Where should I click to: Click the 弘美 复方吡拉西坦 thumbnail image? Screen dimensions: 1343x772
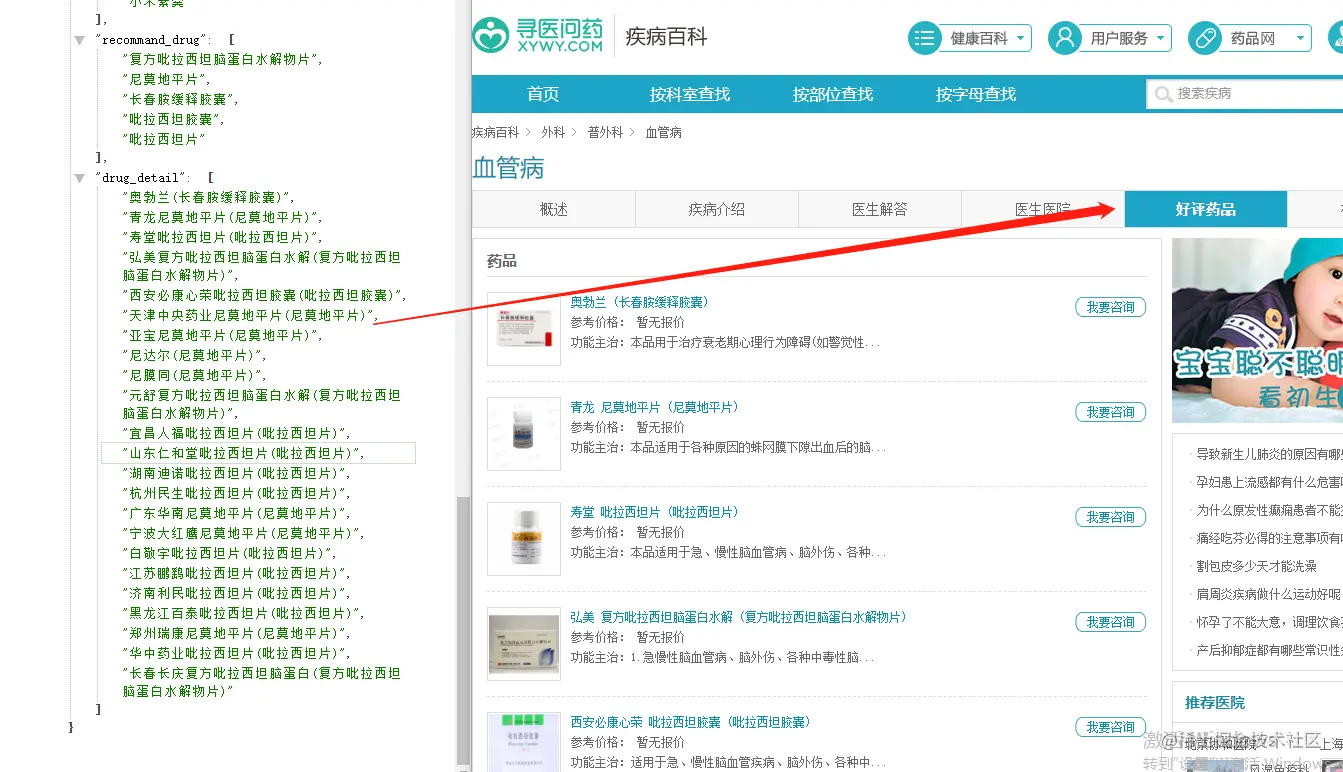(x=524, y=644)
